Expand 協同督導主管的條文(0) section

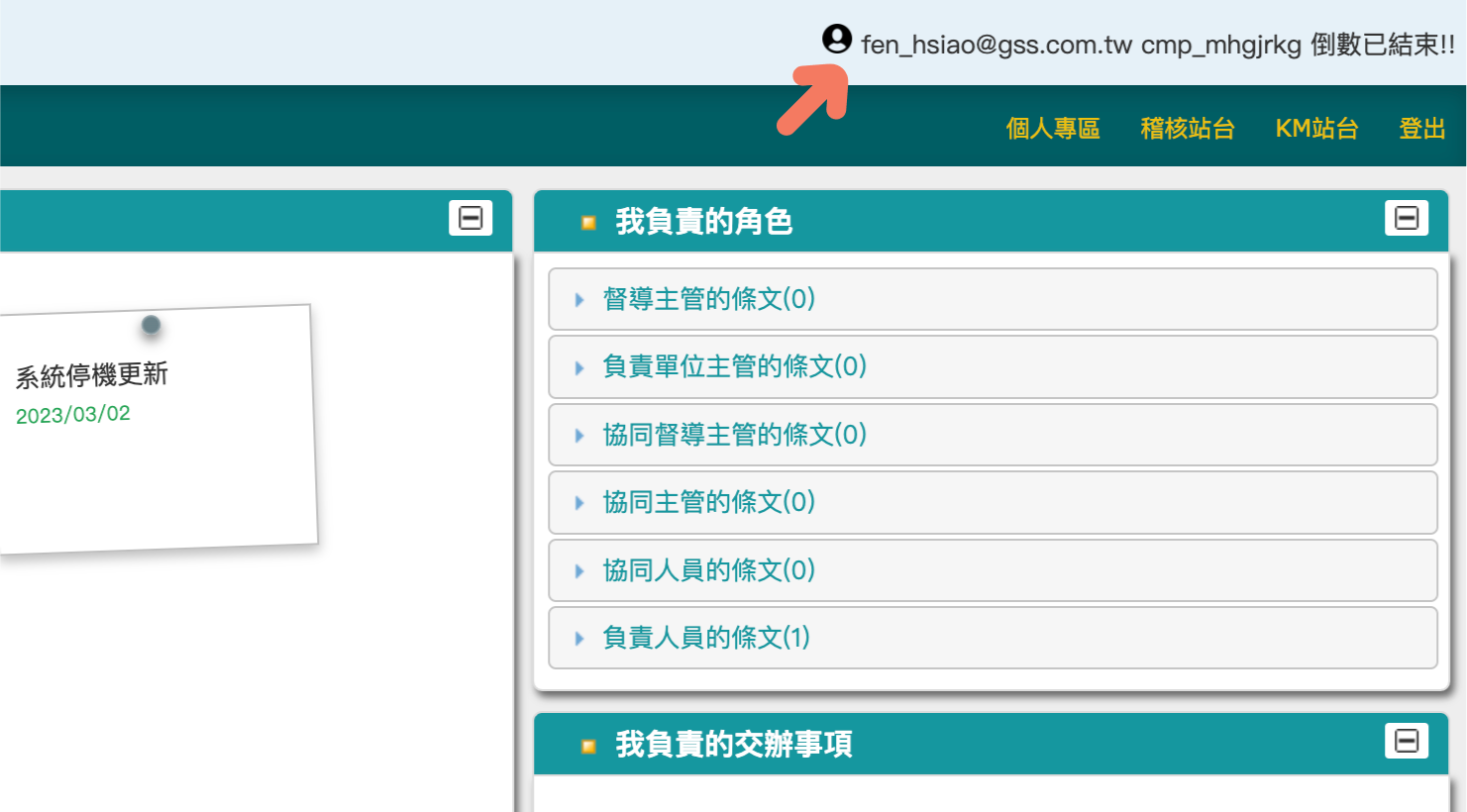tap(734, 435)
